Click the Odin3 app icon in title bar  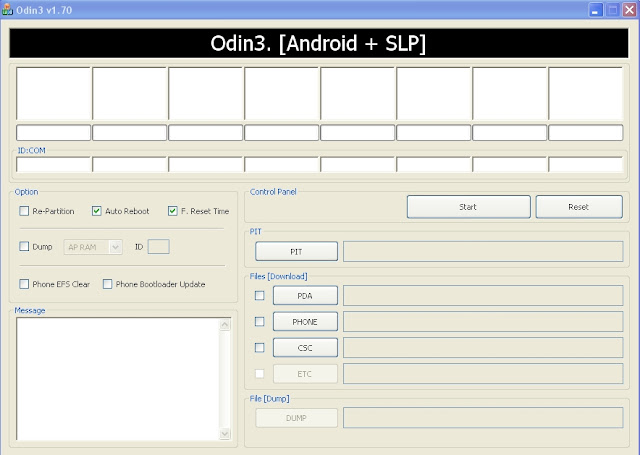coord(7,9)
